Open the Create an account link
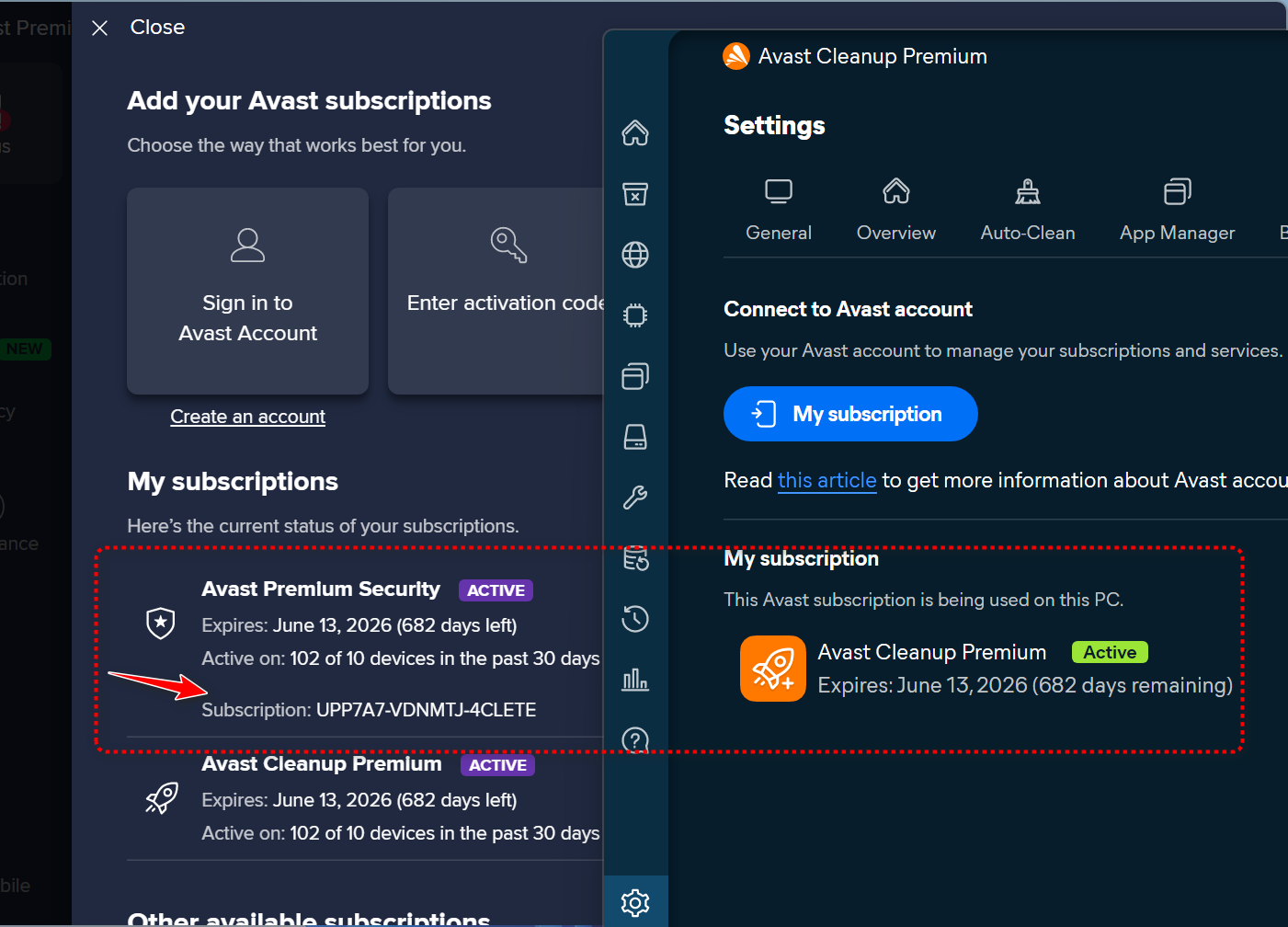Viewport: 1288px width, 927px height. [248, 417]
